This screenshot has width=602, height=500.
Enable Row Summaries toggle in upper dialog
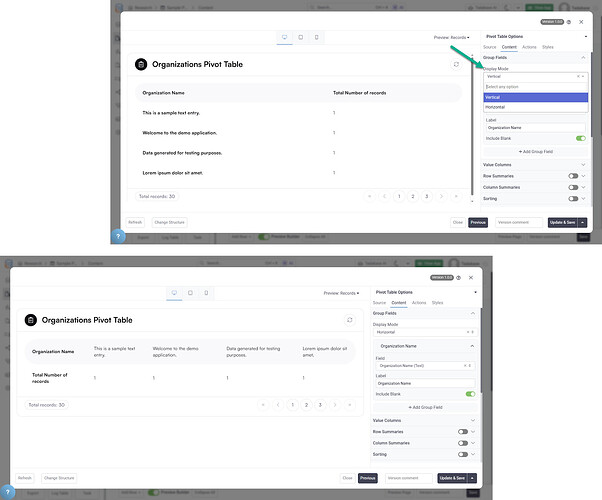(x=575, y=174)
